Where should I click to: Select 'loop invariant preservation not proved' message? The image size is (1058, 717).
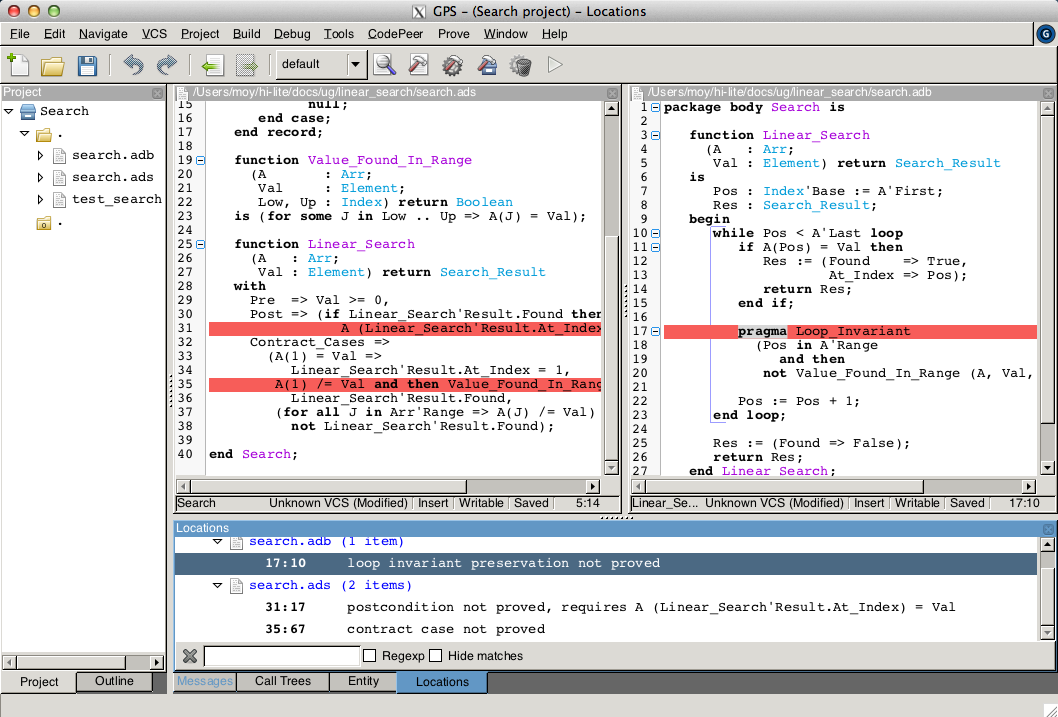point(605,563)
